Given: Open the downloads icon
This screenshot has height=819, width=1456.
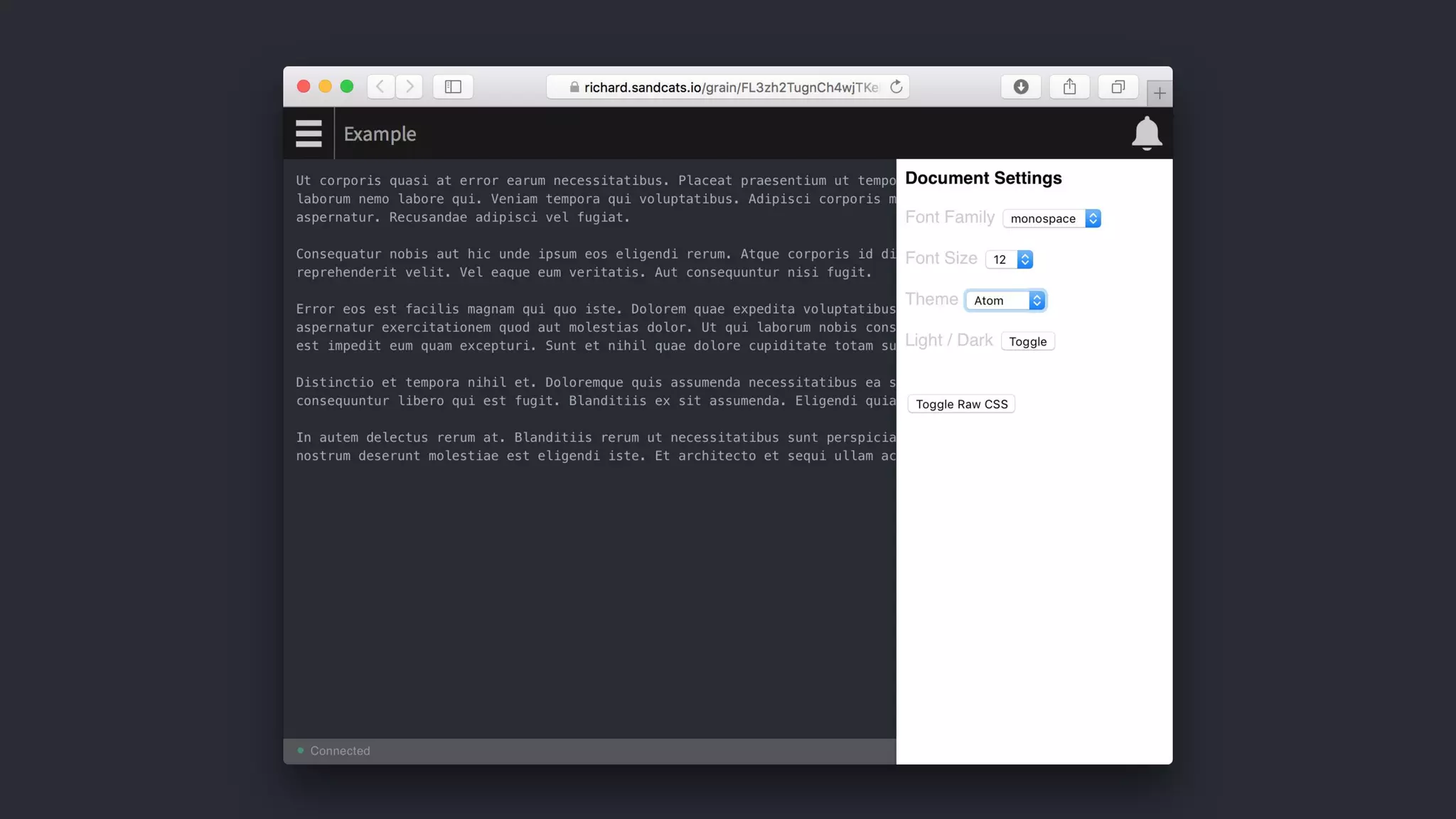Looking at the screenshot, I should (x=1021, y=87).
